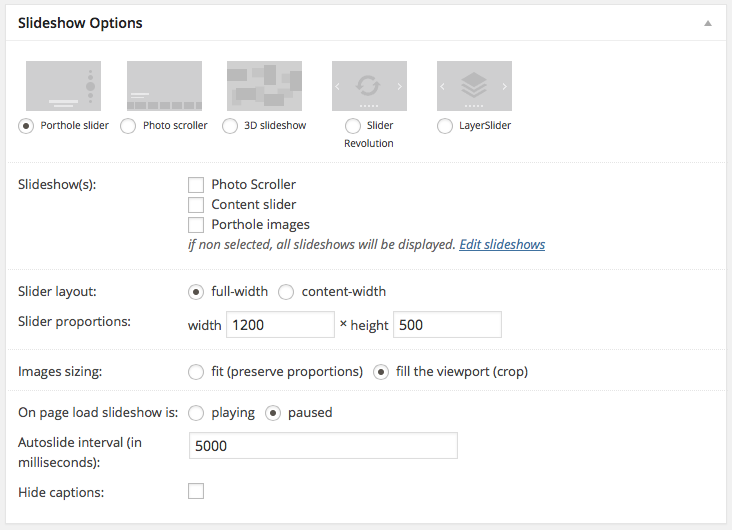The image size is (732, 530).
Task: Choose the LayerSlider radio option
Action: point(446,126)
